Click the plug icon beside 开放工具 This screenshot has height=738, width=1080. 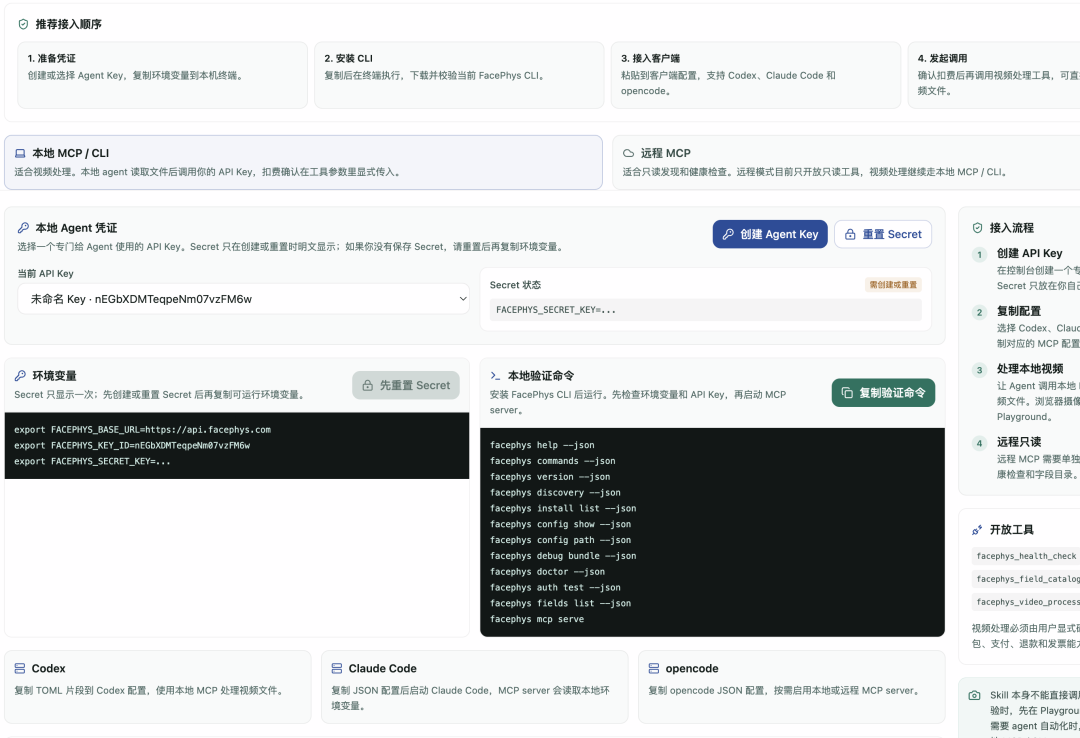(977, 529)
